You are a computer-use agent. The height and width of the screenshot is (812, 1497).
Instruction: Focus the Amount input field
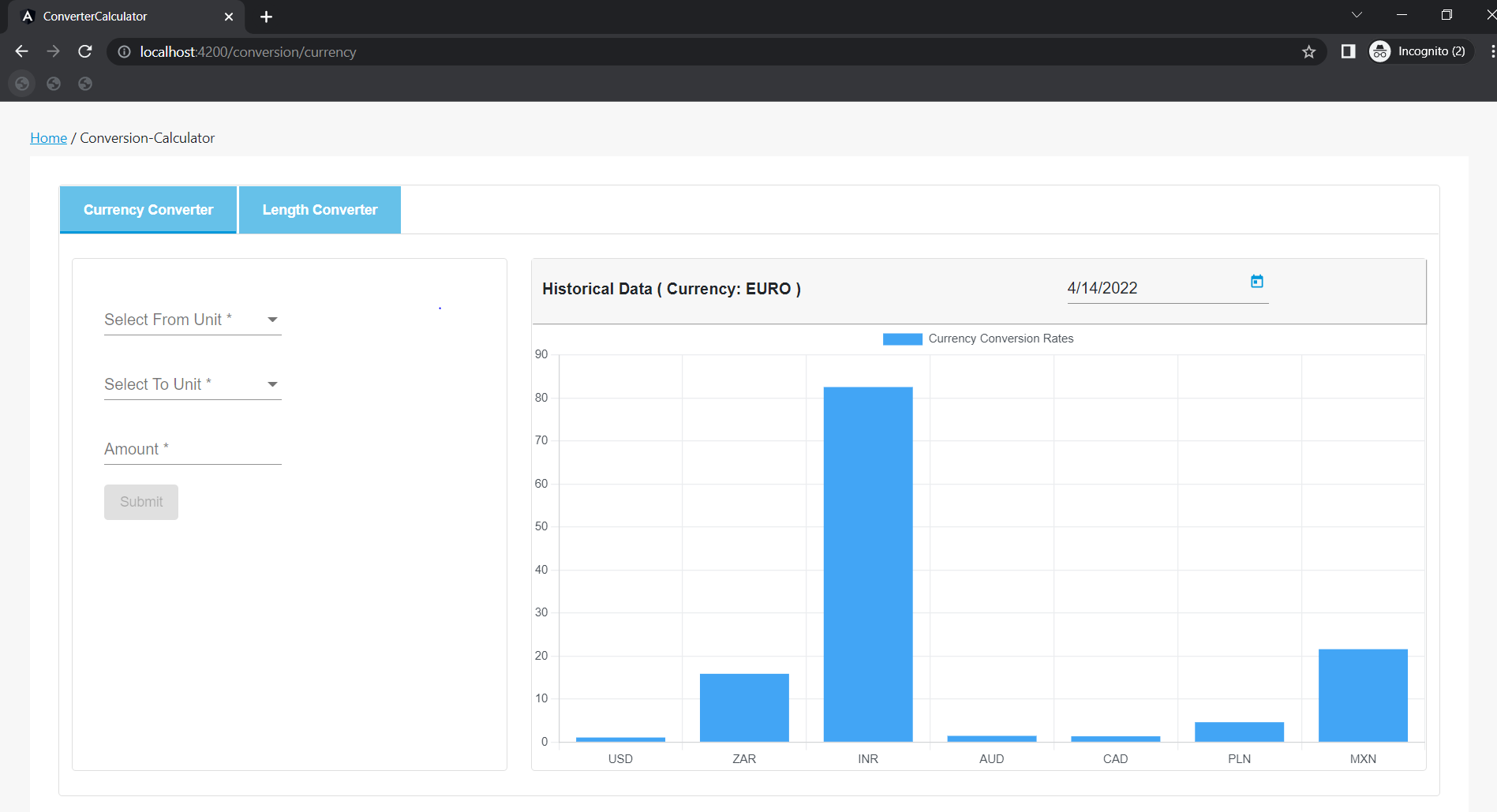[193, 449]
